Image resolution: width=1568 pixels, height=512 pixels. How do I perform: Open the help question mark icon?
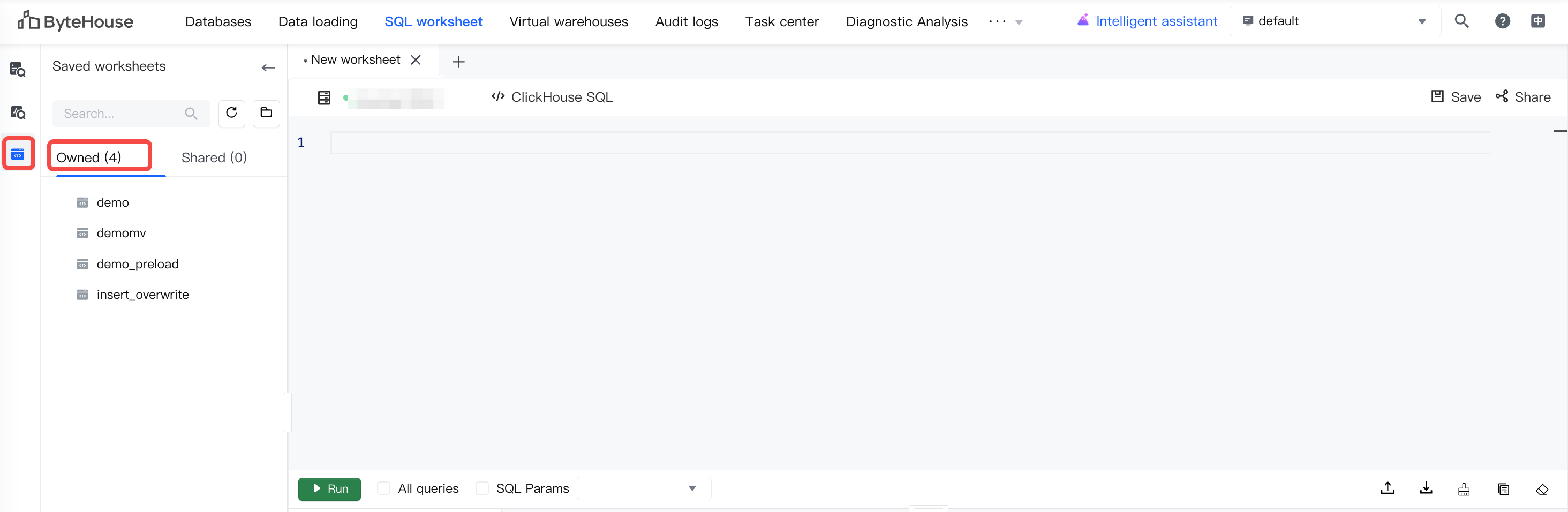pos(1502,21)
